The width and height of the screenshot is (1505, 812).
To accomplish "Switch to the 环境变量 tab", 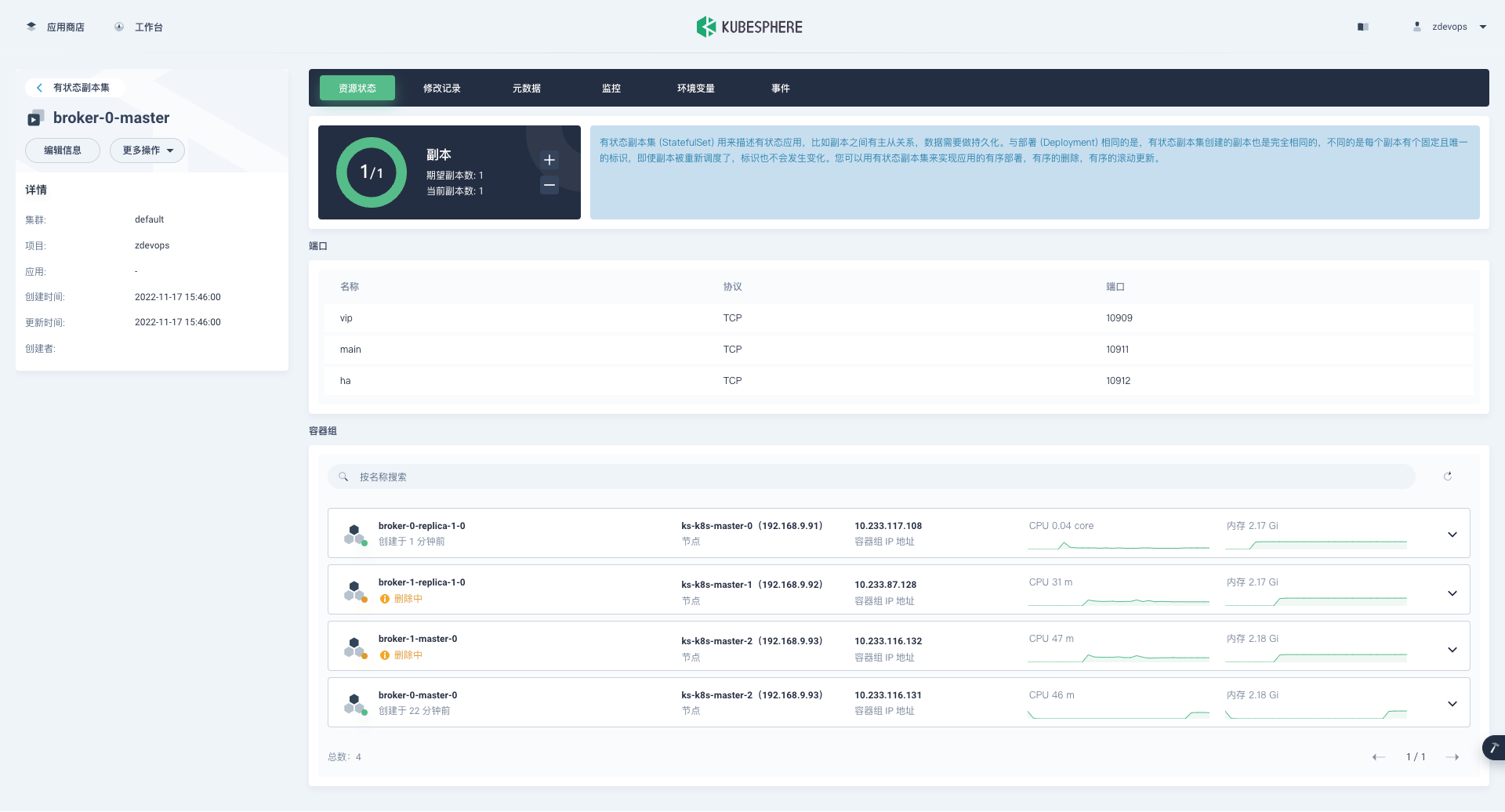I will pyautogui.click(x=696, y=89).
